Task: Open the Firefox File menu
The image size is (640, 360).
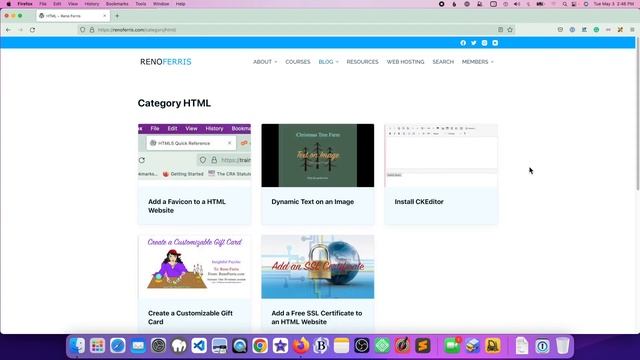Action: pos(43,4)
